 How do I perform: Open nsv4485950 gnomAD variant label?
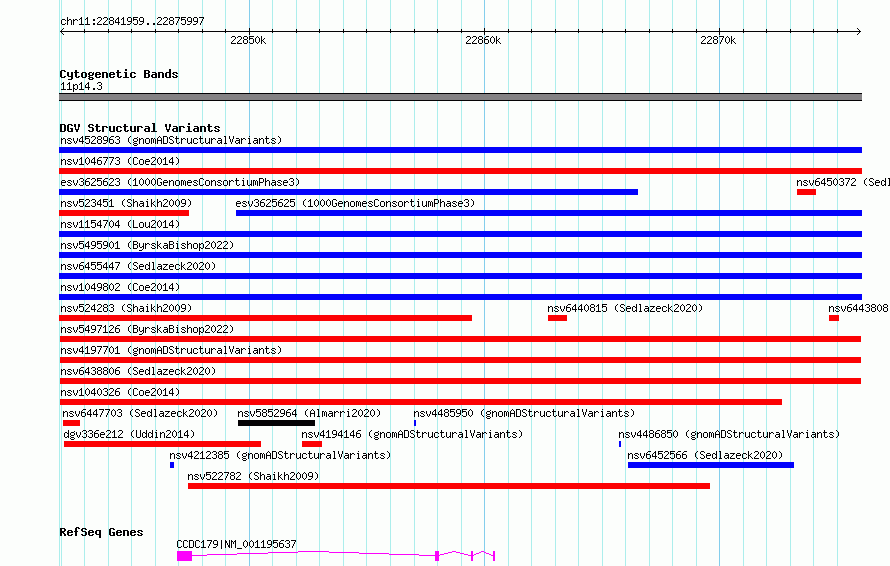(524, 413)
